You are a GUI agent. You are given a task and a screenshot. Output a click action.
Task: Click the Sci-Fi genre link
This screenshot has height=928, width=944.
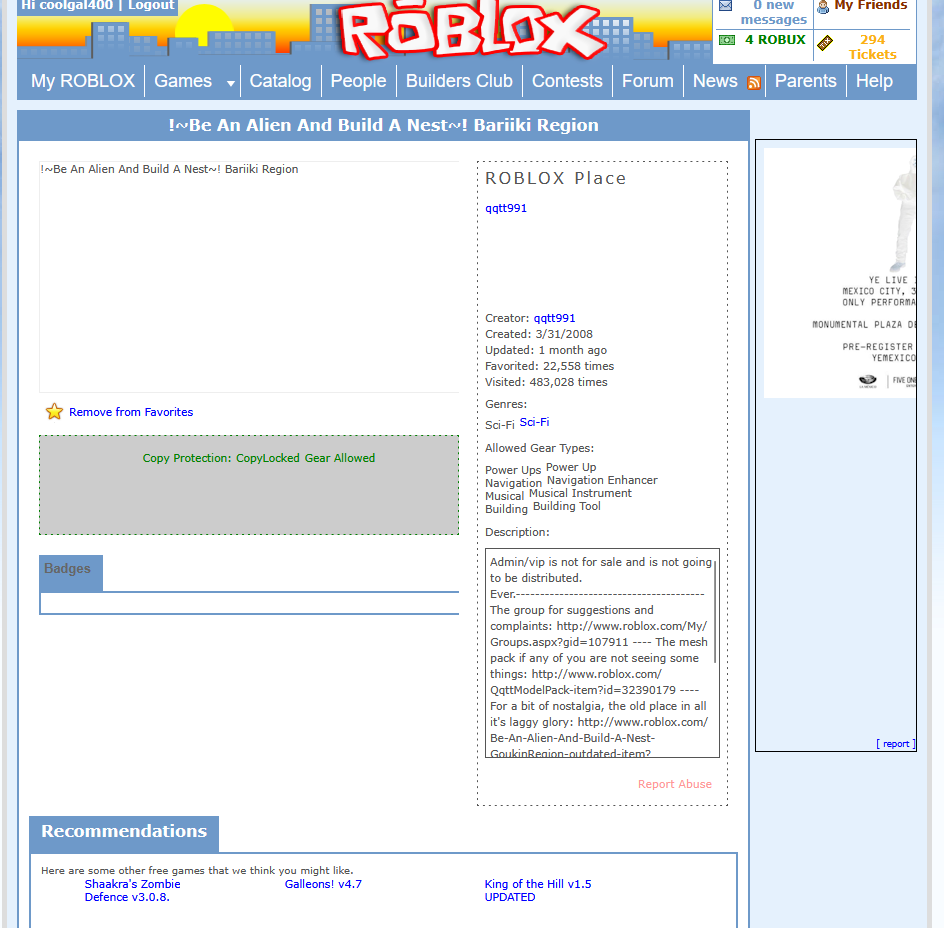pyautogui.click(x=534, y=422)
